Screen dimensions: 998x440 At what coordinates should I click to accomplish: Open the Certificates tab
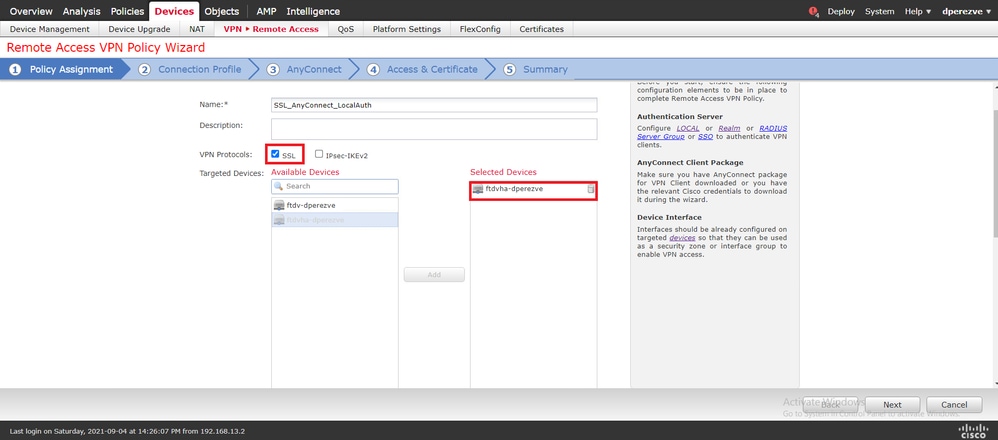pos(542,29)
